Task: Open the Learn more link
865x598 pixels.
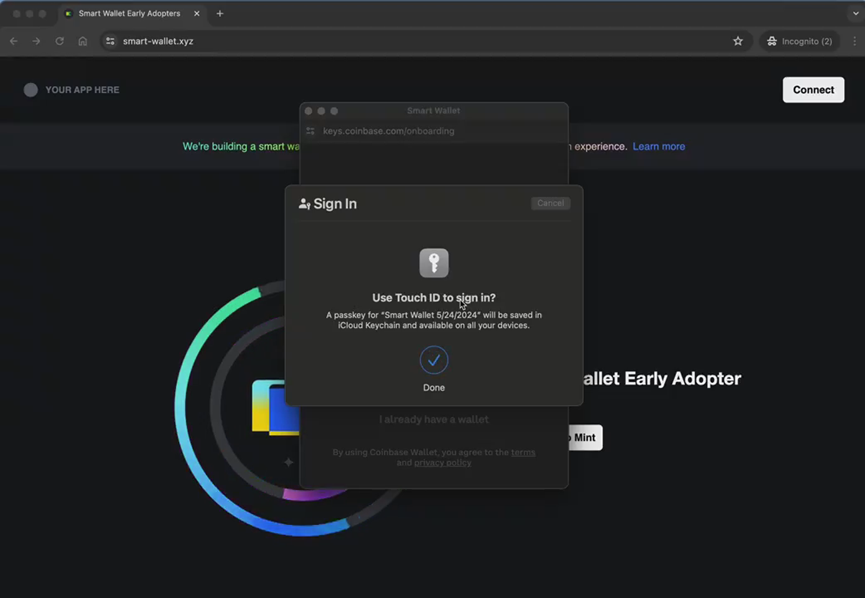Action: (659, 147)
